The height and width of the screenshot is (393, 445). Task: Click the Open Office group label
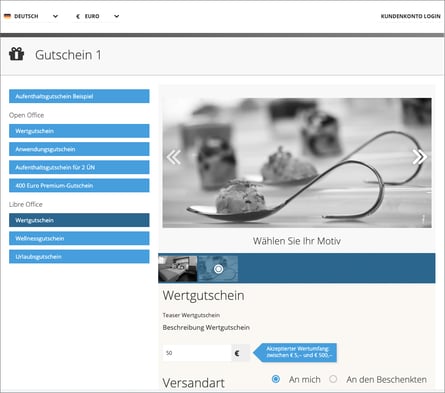[x=26, y=115]
